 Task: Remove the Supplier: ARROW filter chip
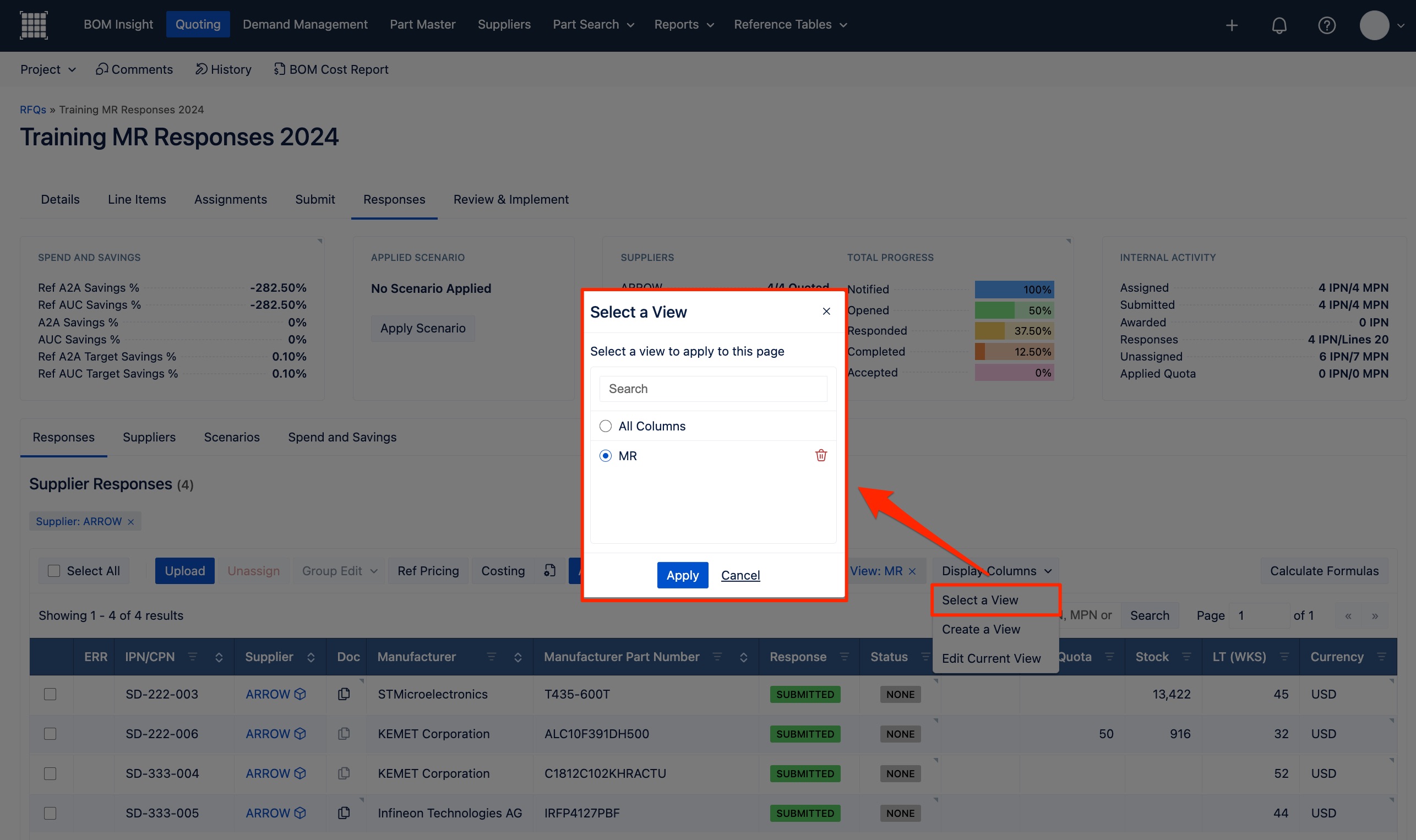click(x=130, y=522)
